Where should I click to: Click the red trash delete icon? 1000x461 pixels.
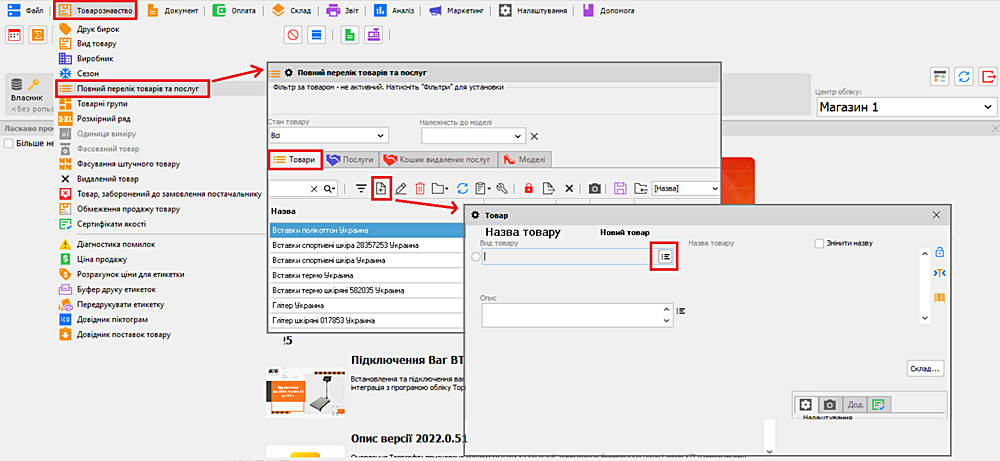point(421,188)
